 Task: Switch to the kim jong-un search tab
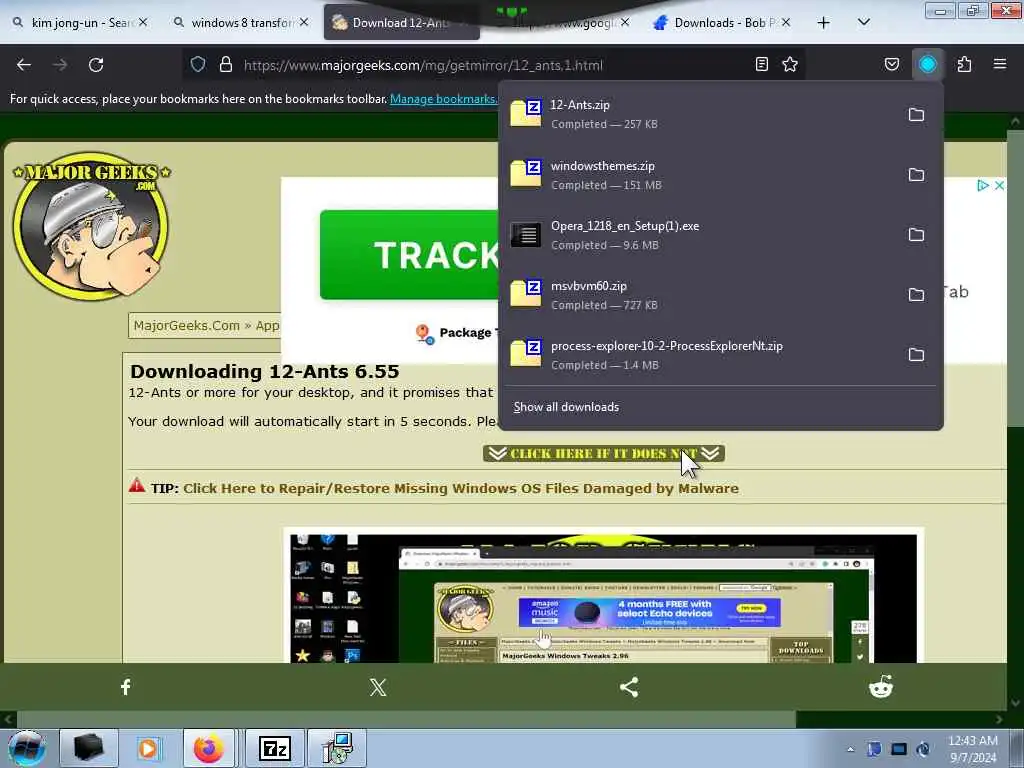coord(80,23)
